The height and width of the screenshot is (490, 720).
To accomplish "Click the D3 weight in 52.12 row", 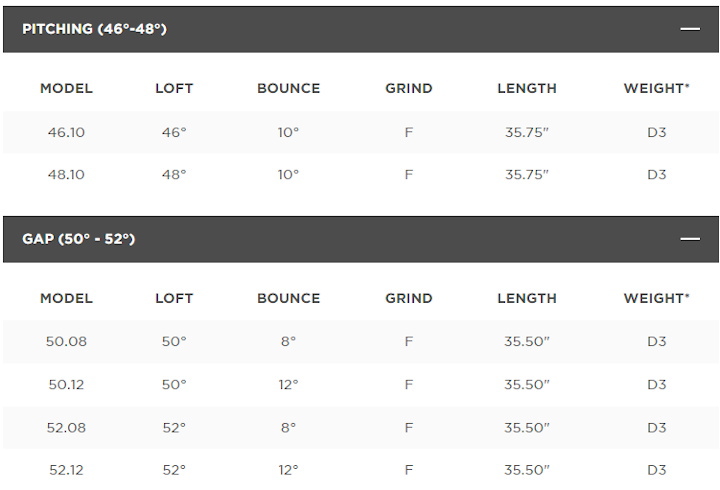I will [657, 470].
